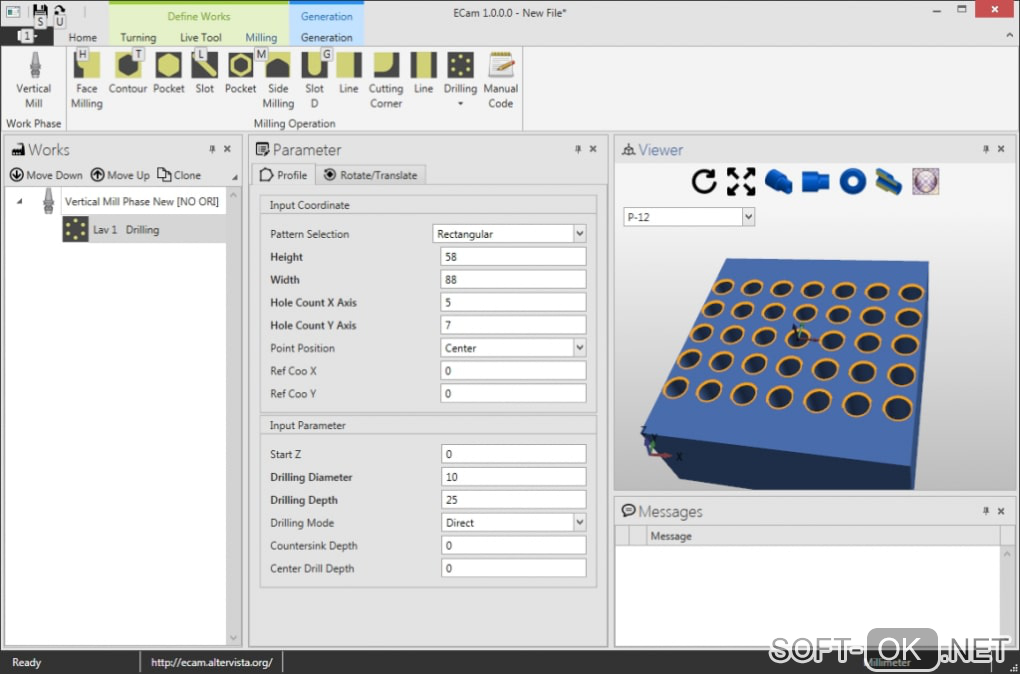Image resolution: width=1020 pixels, height=674 pixels.
Task: Switch to the isometric view icon in Viewer
Action: click(x=778, y=182)
